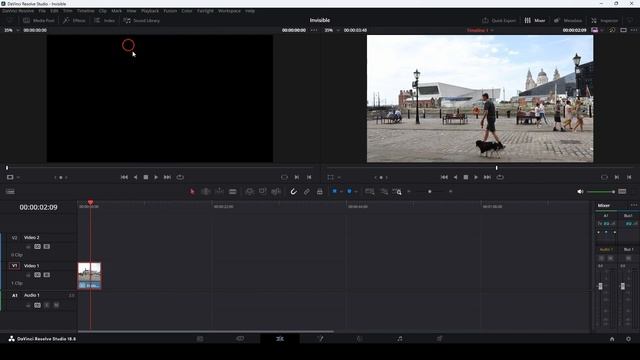
Task: Switch to the Fairlight page tab
Action: point(400,339)
